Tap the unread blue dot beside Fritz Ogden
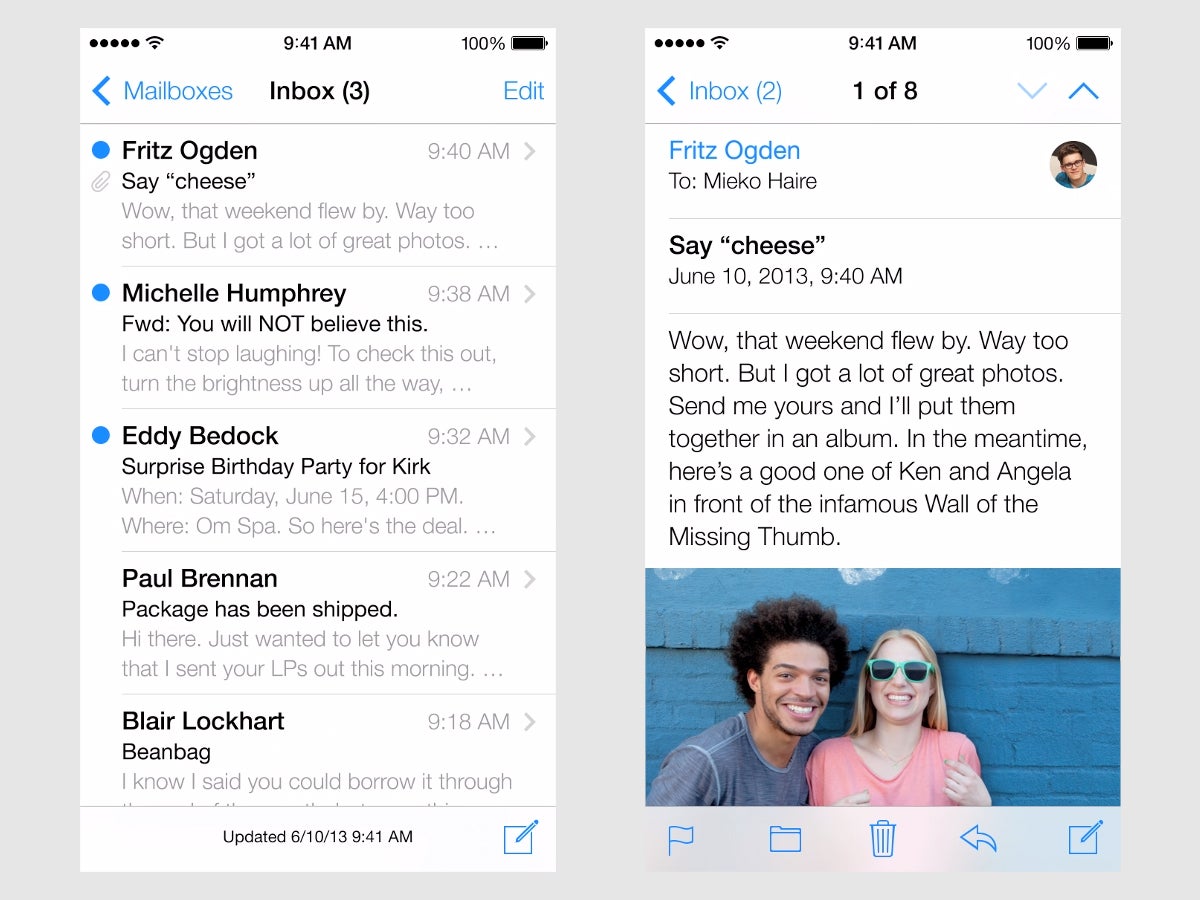Image resolution: width=1200 pixels, height=900 pixels. tap(100, 150)
